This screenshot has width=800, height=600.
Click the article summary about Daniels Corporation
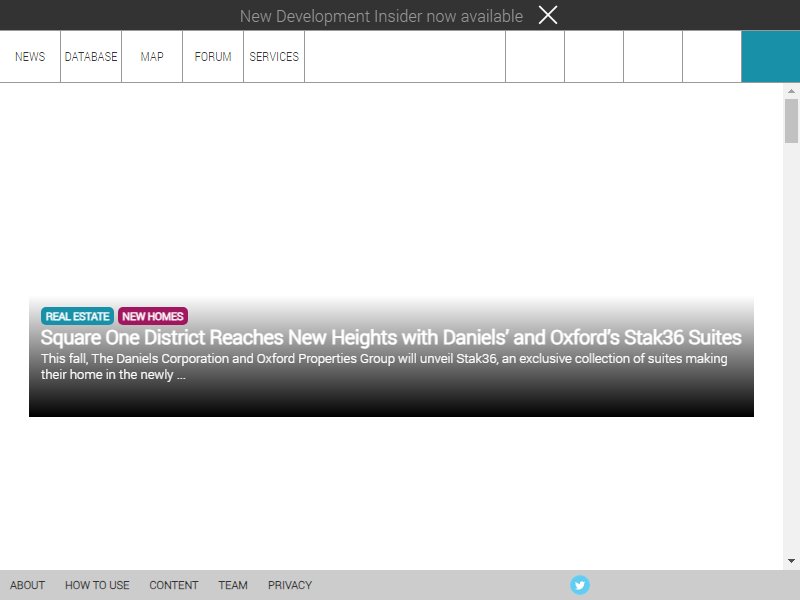pyautogui.click(x=384, y=366)
